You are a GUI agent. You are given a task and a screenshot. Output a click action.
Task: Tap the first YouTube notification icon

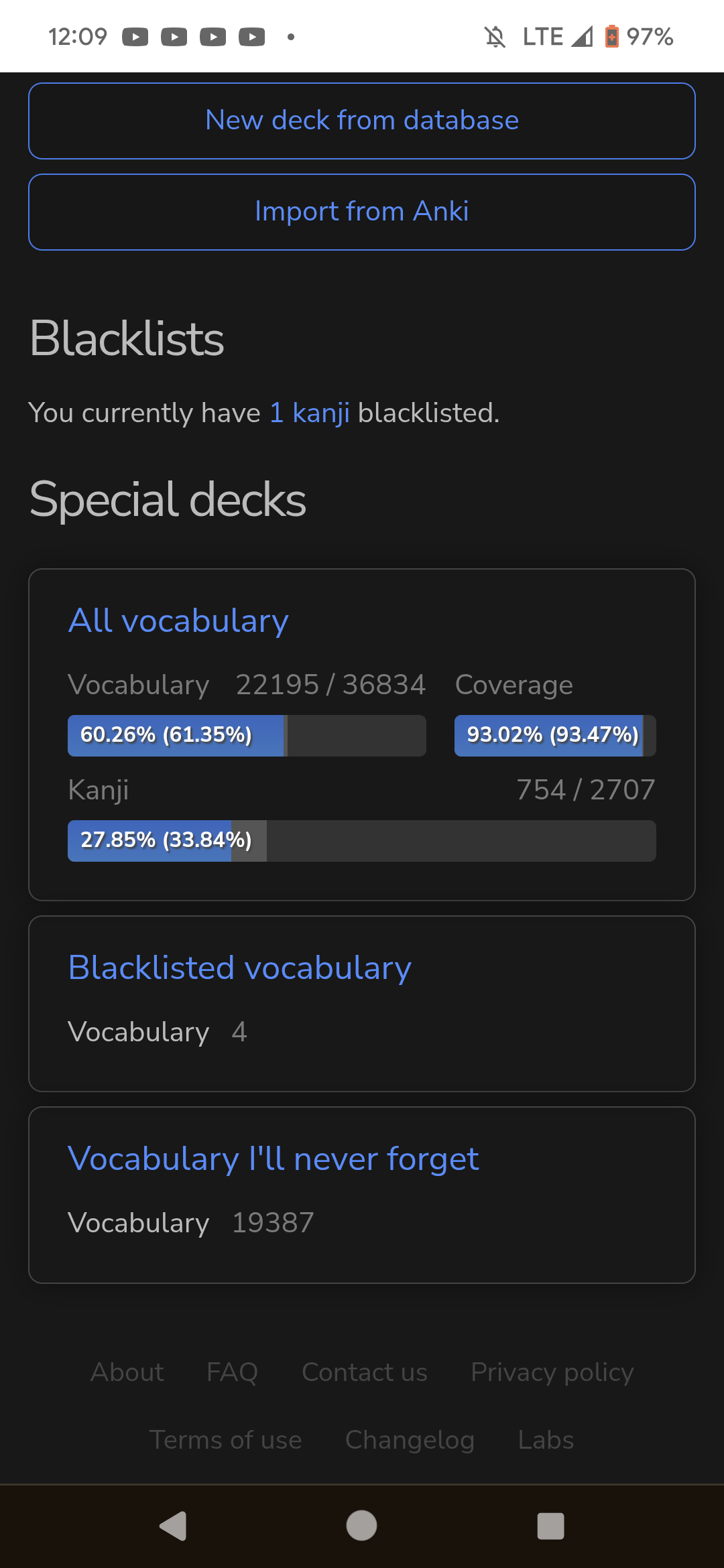(135, 37)
